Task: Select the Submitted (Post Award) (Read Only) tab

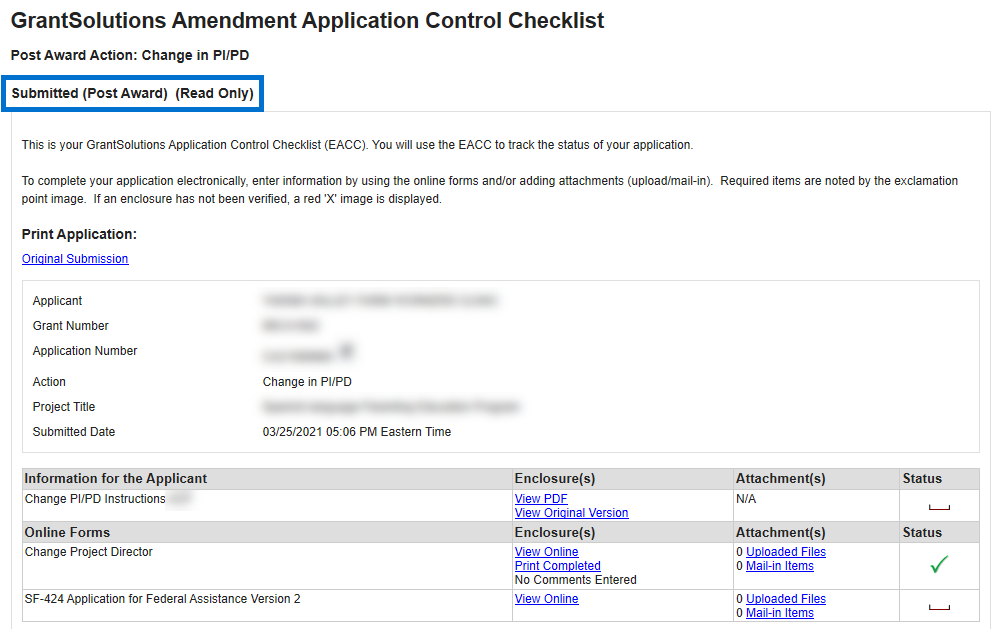Action: tap(133, 94)
